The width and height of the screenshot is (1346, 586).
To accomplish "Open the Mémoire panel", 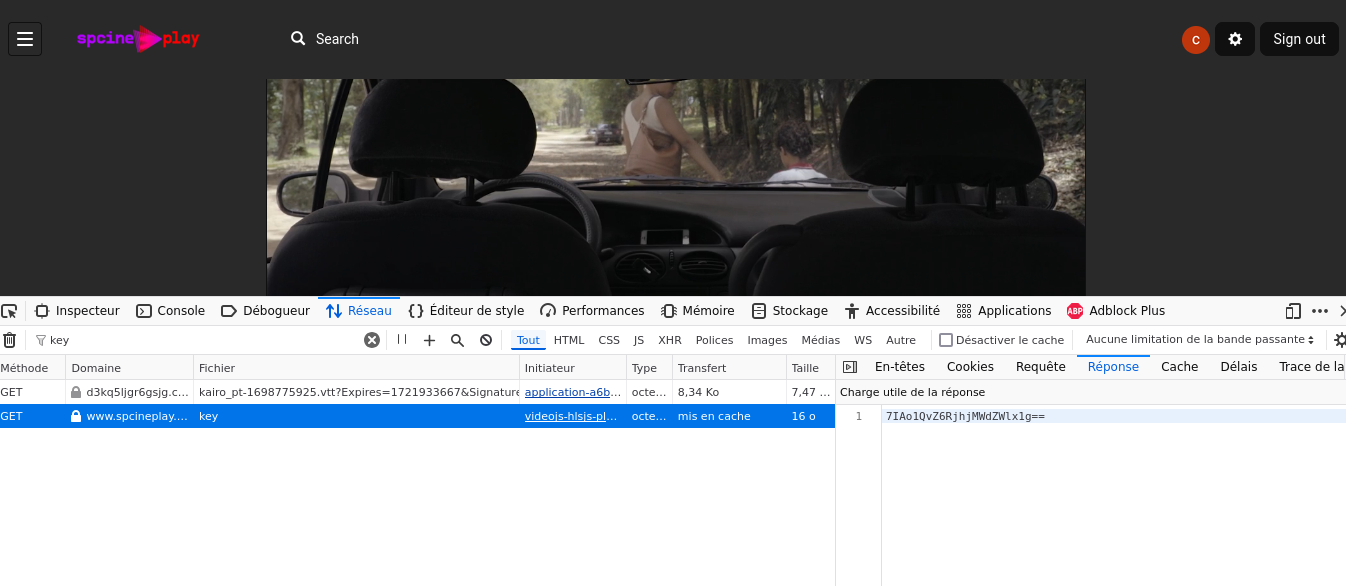I will pyautogui.click(x=698, y=311).
